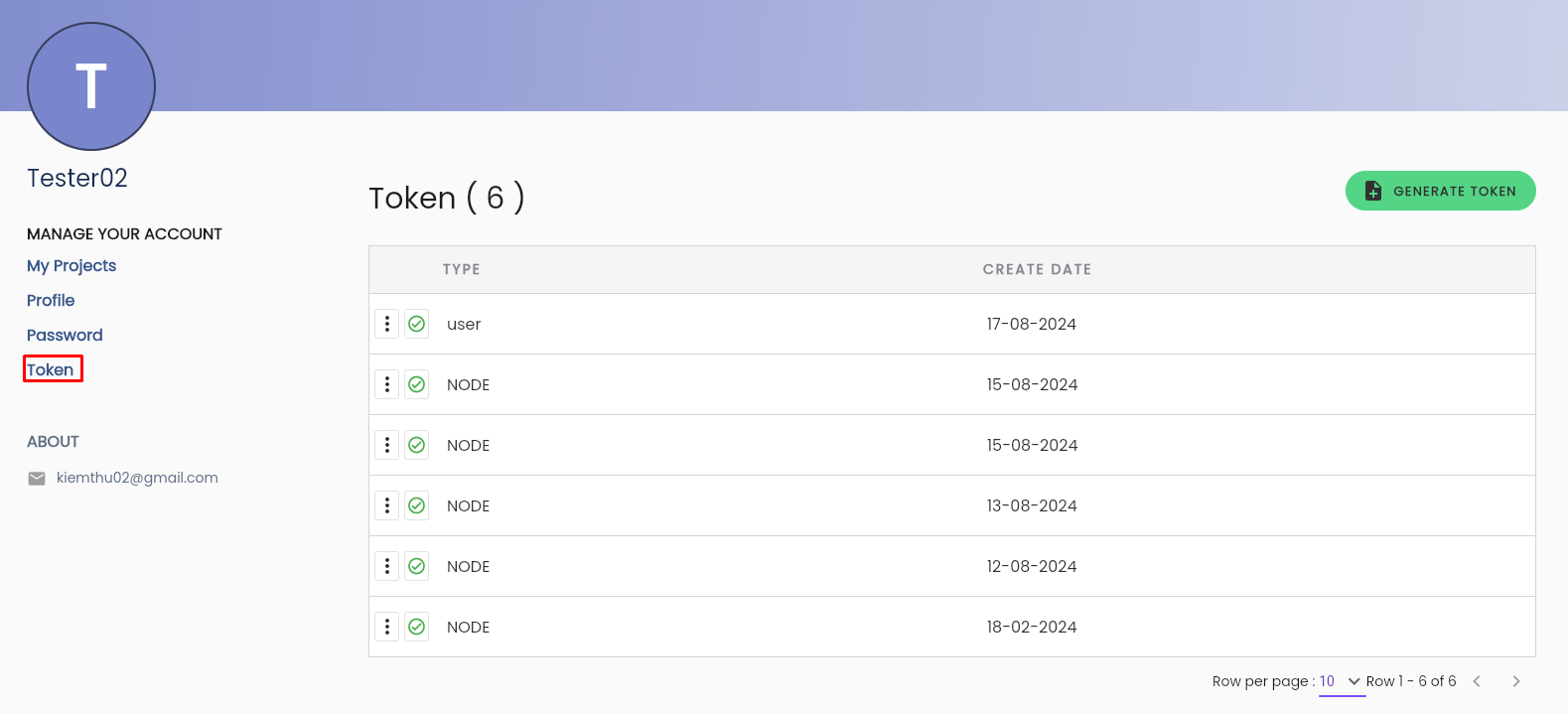Click the Generate Token button

click(x=1441, y=191)
